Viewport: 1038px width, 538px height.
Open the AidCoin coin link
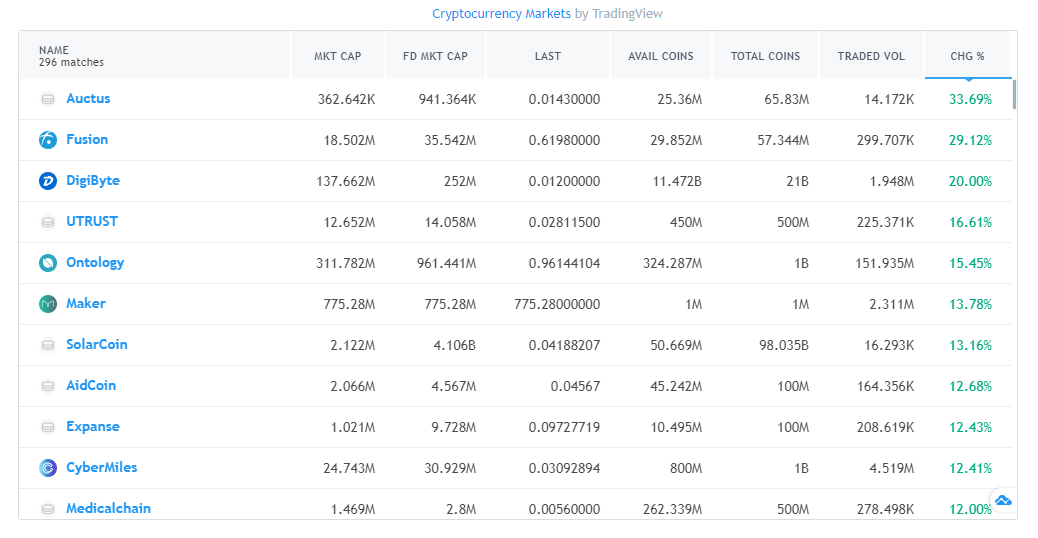point(92,386)
